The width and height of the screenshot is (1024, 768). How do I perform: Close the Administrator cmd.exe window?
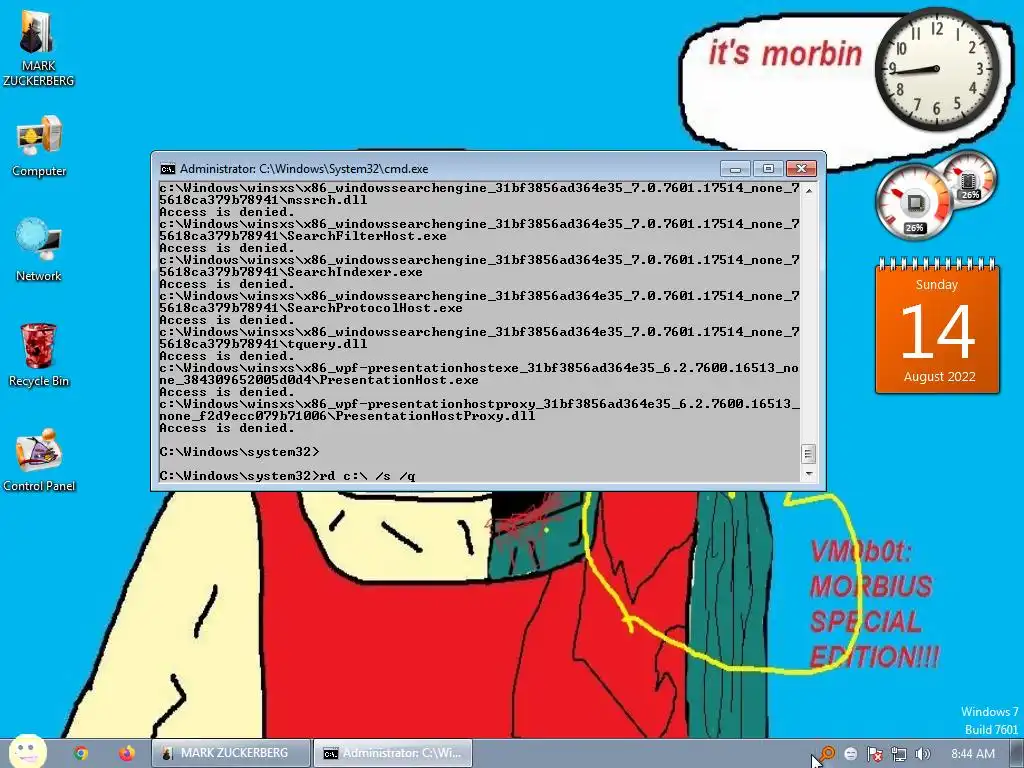pos(801,168)
